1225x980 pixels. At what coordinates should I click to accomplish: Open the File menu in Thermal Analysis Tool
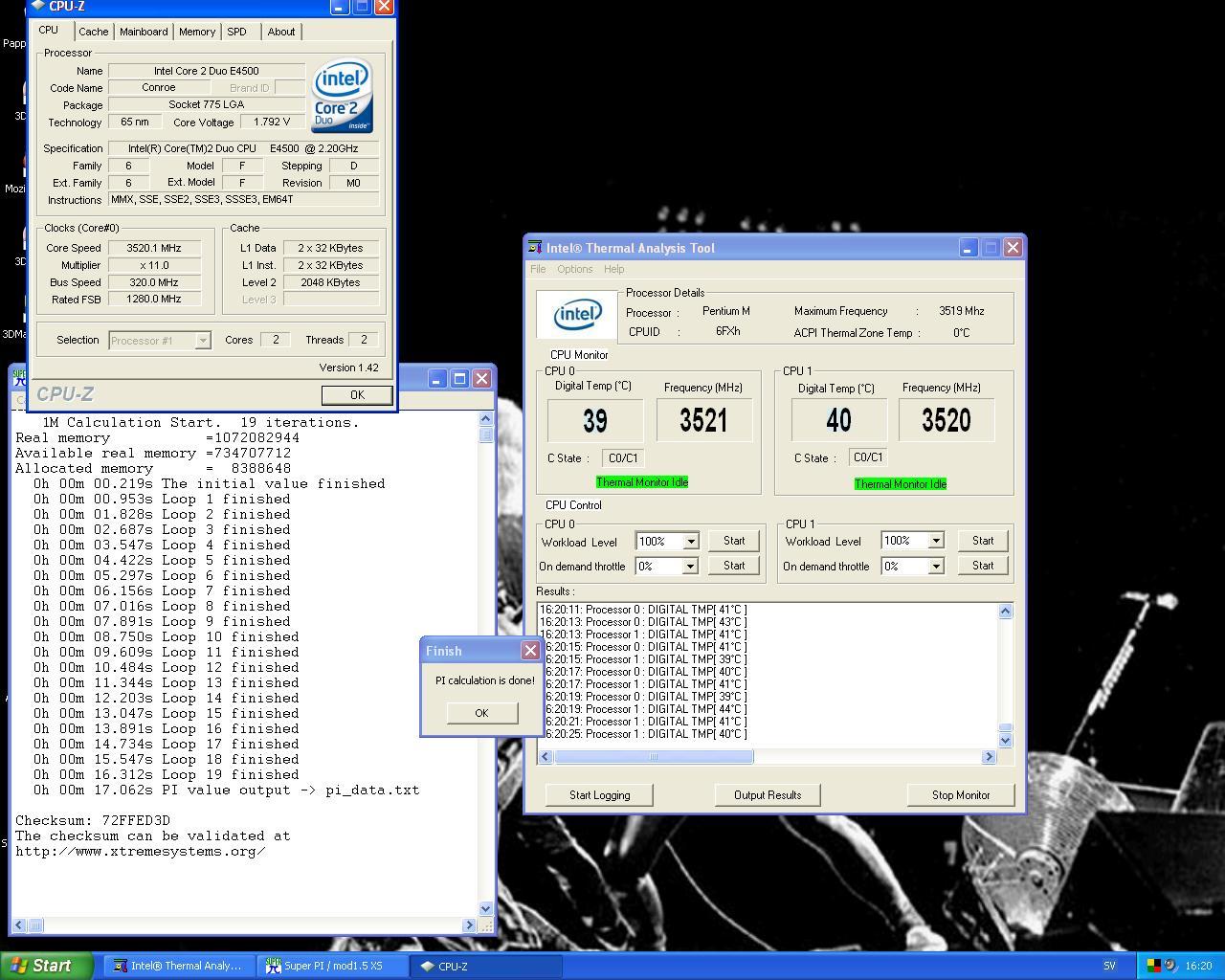click(538, 269)
